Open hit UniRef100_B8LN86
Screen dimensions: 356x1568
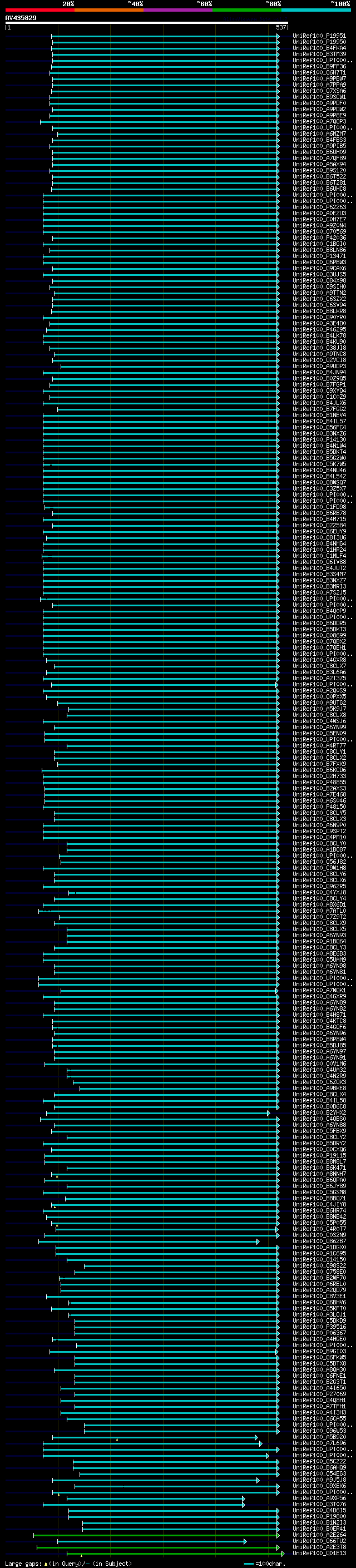[x=319, y=250]
